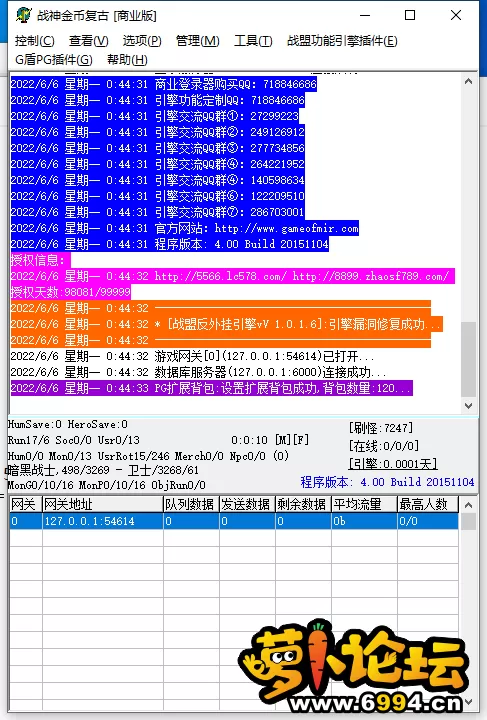Click log line 引擎漏洞修复成功

click(x=227, y=324)
